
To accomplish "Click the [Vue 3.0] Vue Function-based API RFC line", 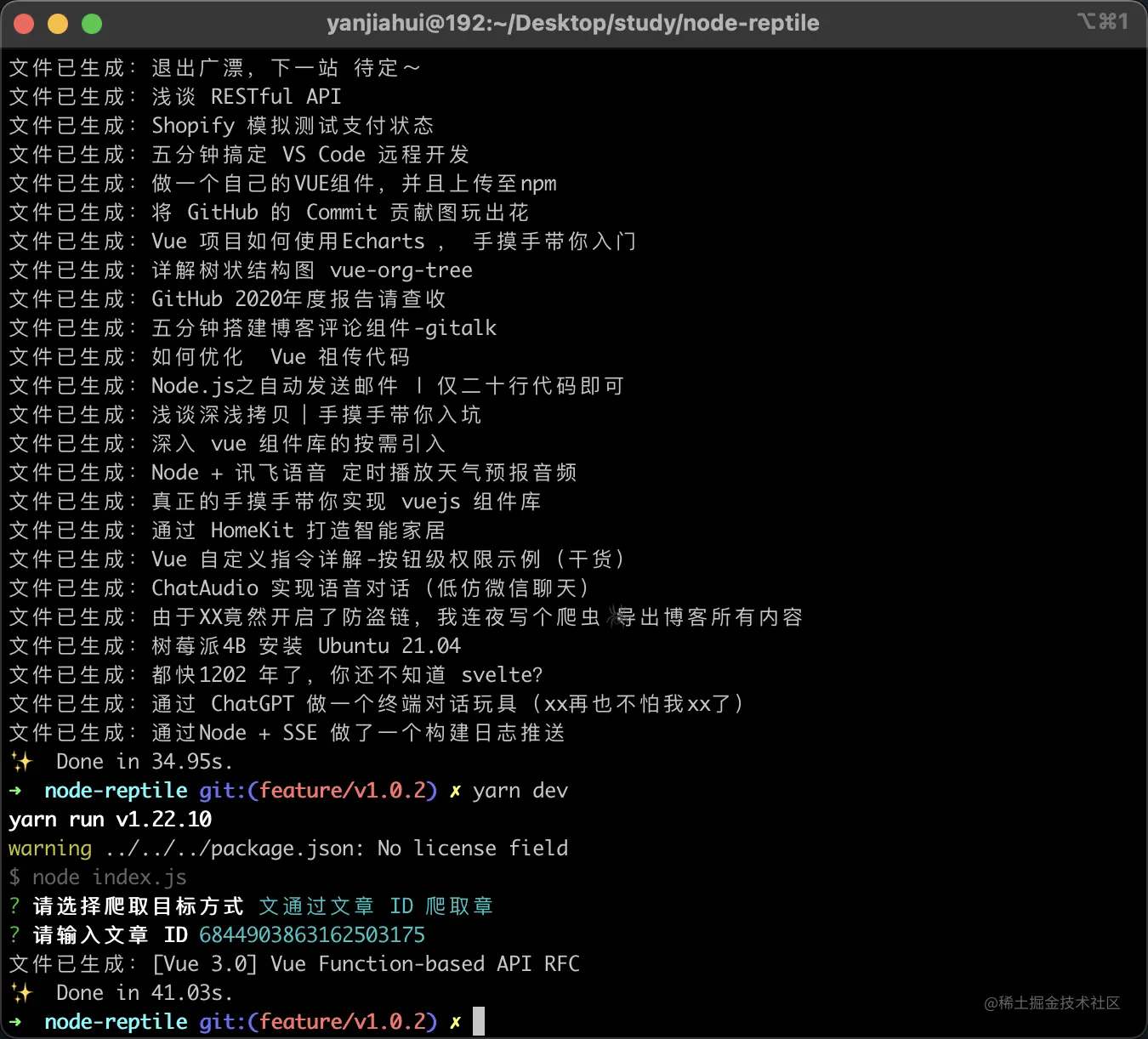I will [366, 964].
